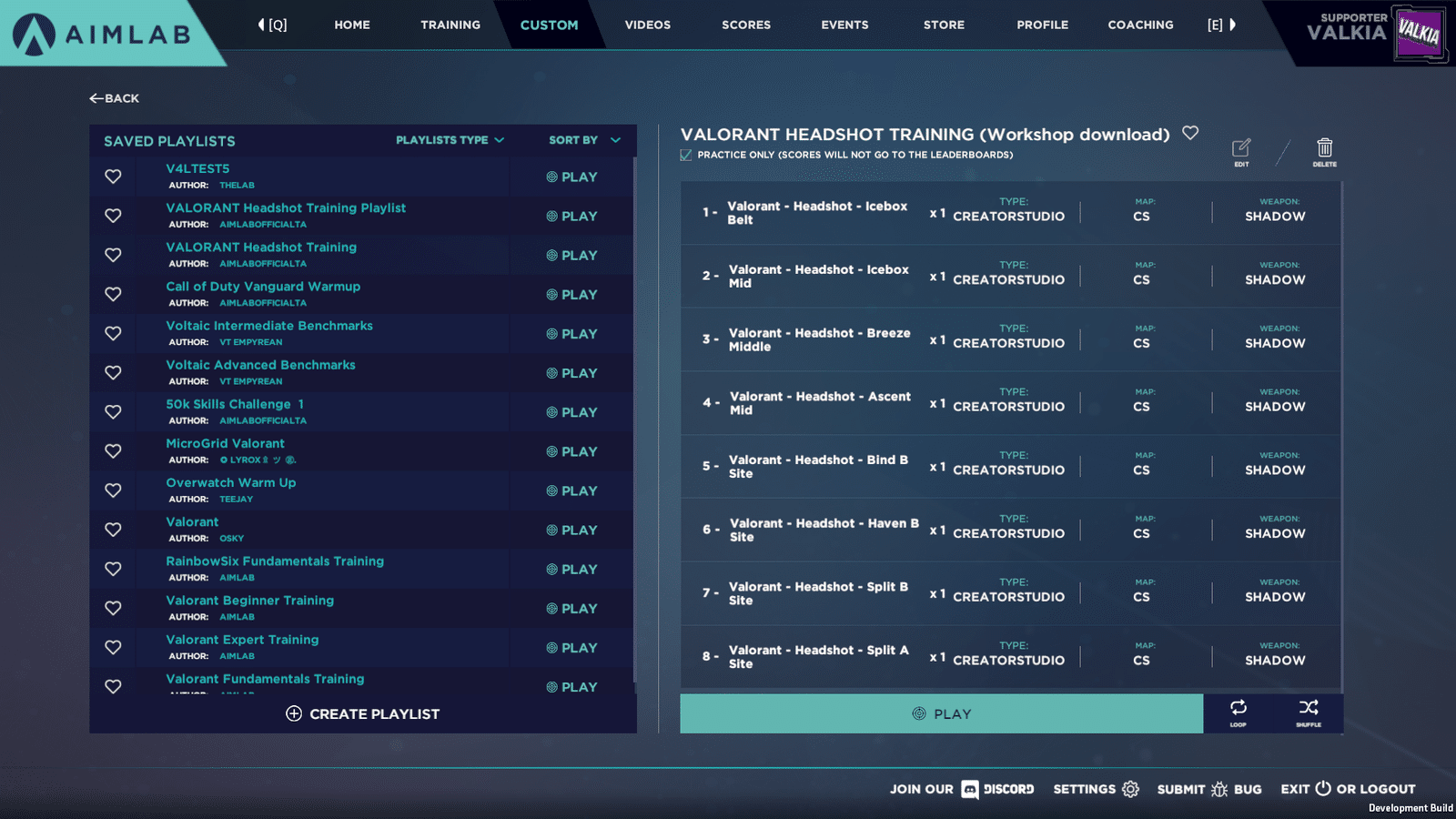The image size is (1456, 819).
Task: Select task 3 Breeze Middle row
Action: (1010, 339)
